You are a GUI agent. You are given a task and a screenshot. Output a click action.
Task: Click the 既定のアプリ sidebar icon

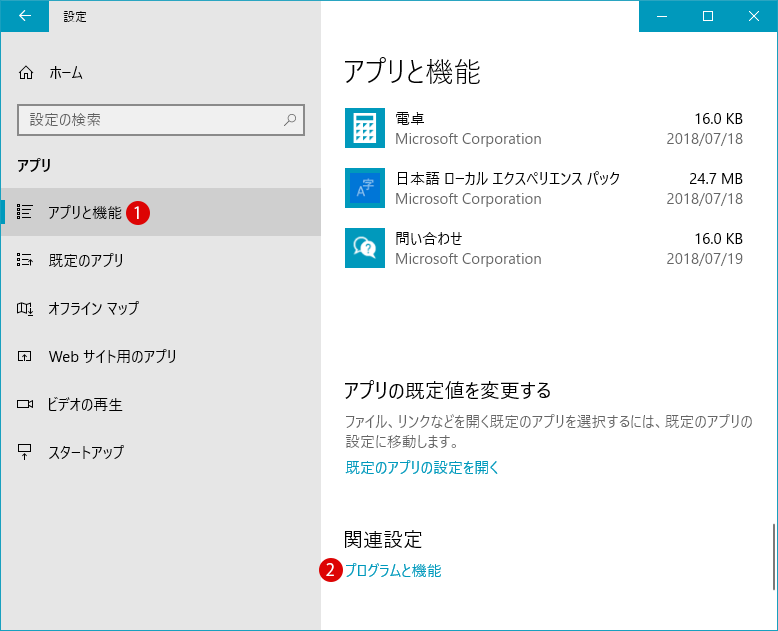point(24,259)
